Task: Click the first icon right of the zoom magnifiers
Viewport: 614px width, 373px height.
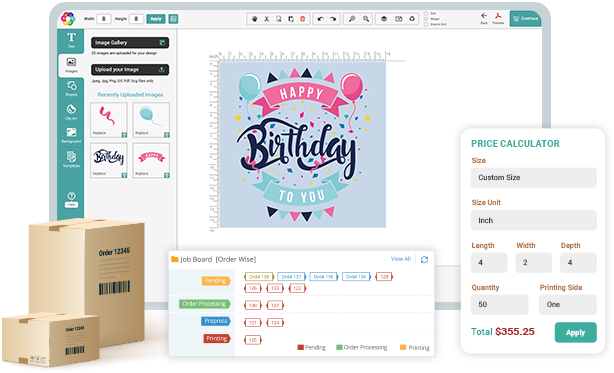Action: tap(384, 19)
